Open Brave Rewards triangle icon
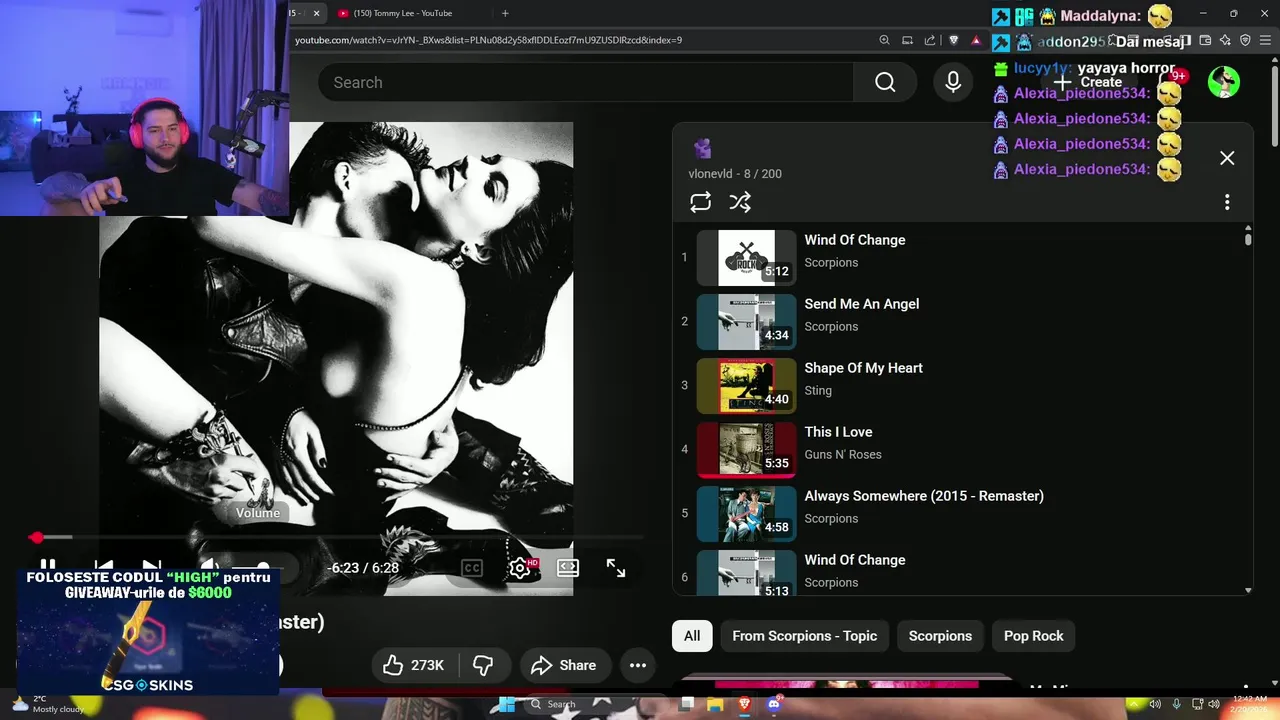Viewport: 1280px width, 720px height. point(976,40)
